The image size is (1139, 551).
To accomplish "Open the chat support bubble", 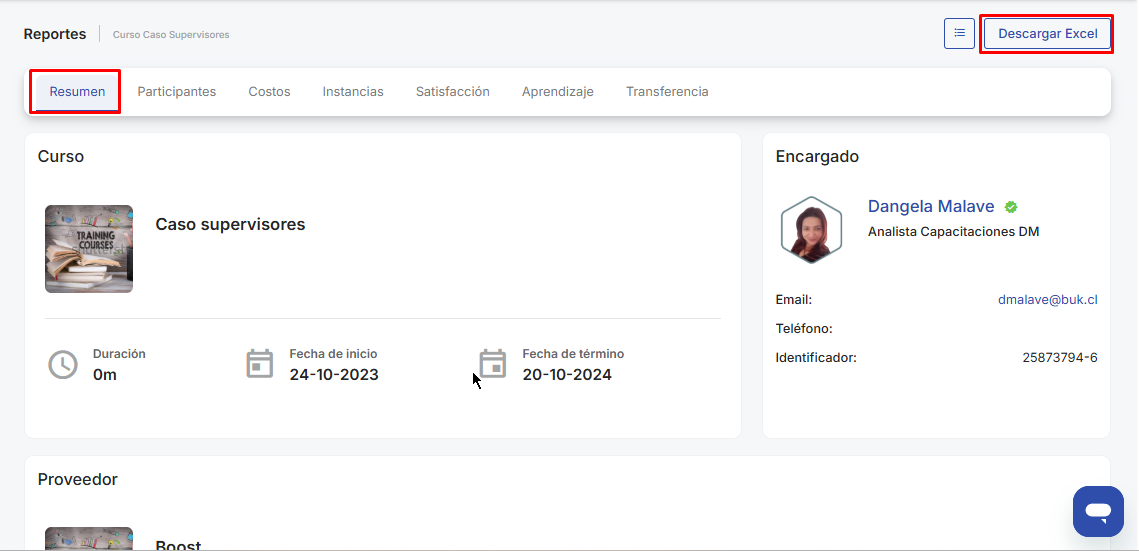I will [x=1098, y=512].
